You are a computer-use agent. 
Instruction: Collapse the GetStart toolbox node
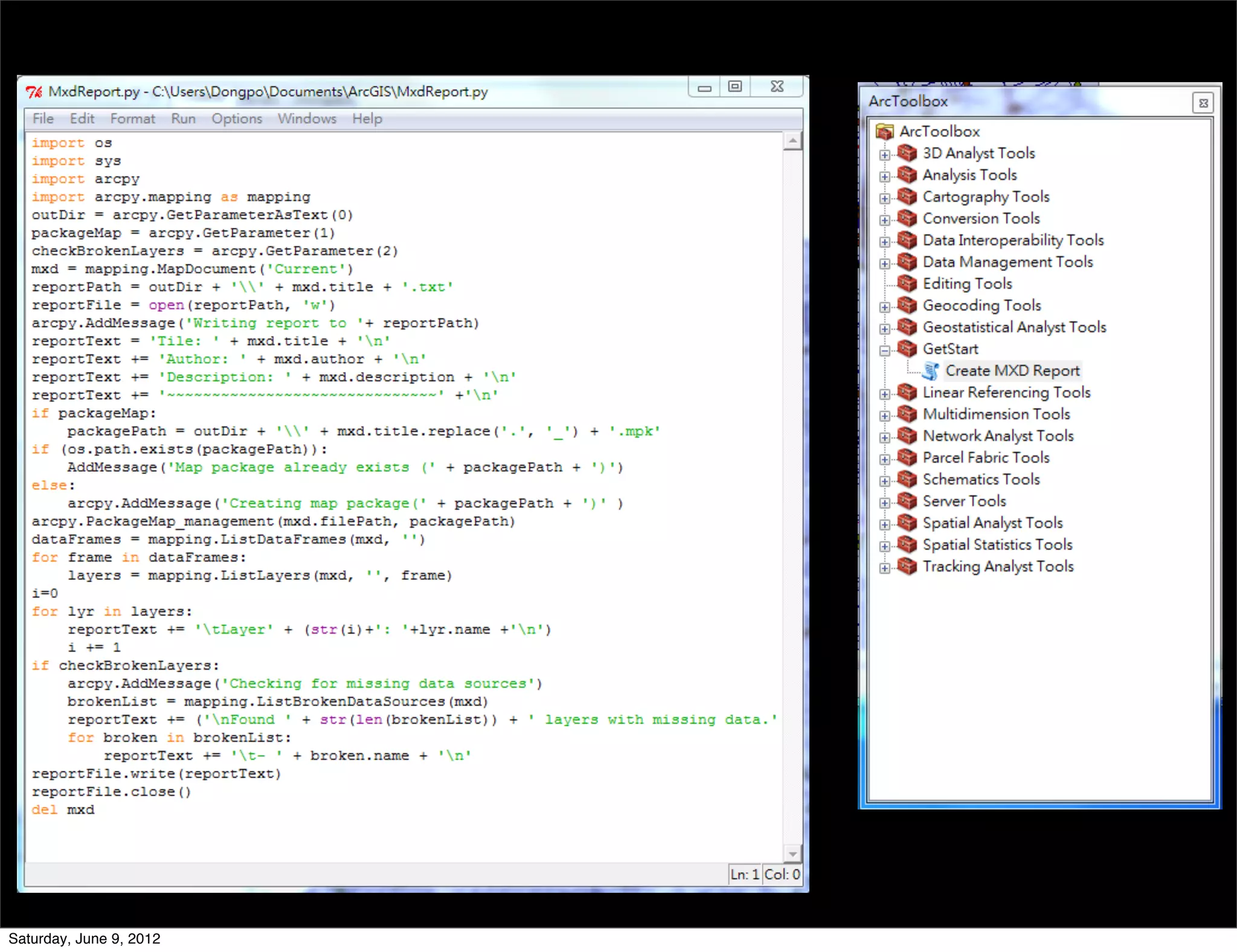tap(885, 350)
